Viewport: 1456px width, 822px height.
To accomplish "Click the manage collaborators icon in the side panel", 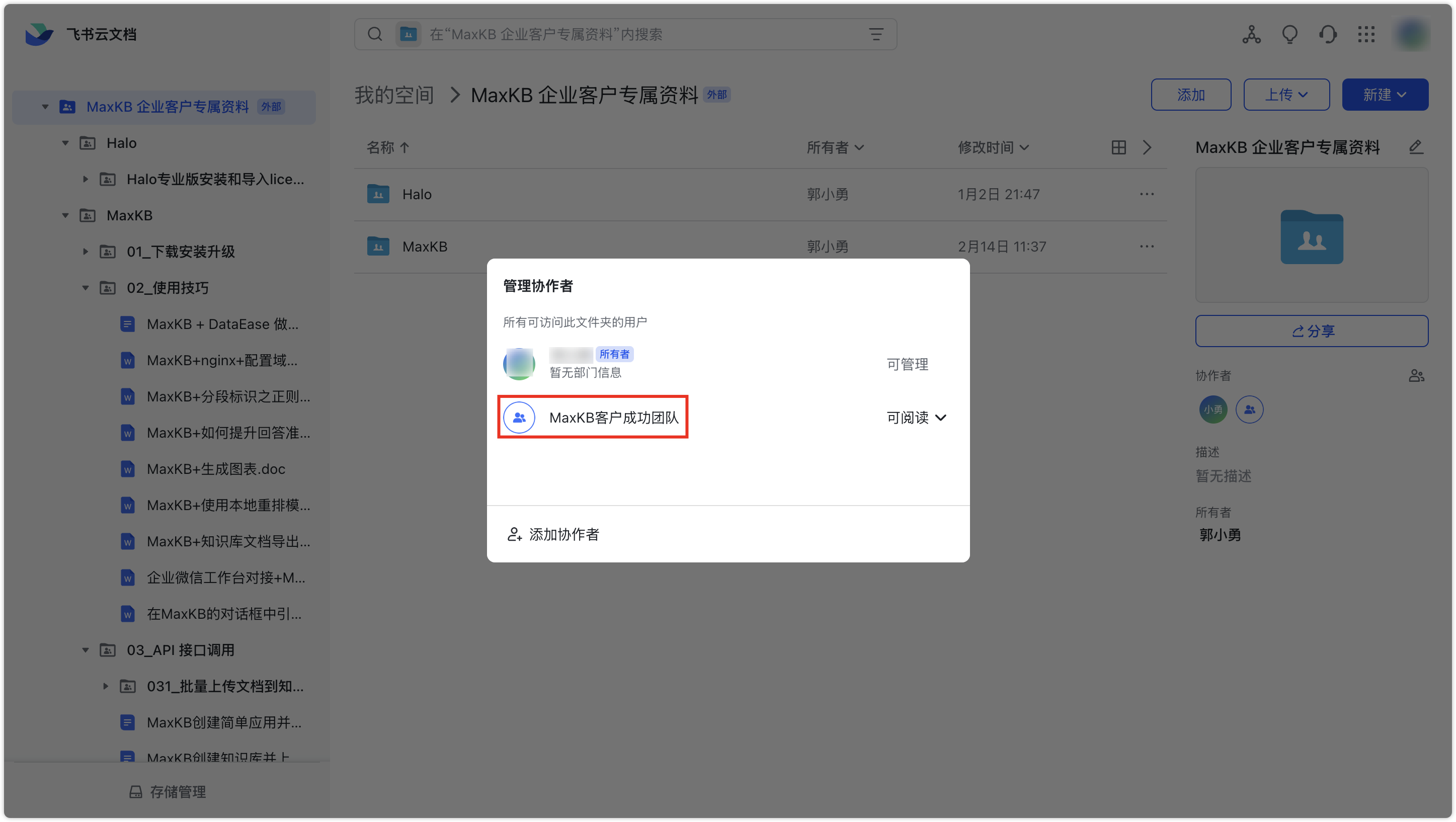I will coord(1416,375).
